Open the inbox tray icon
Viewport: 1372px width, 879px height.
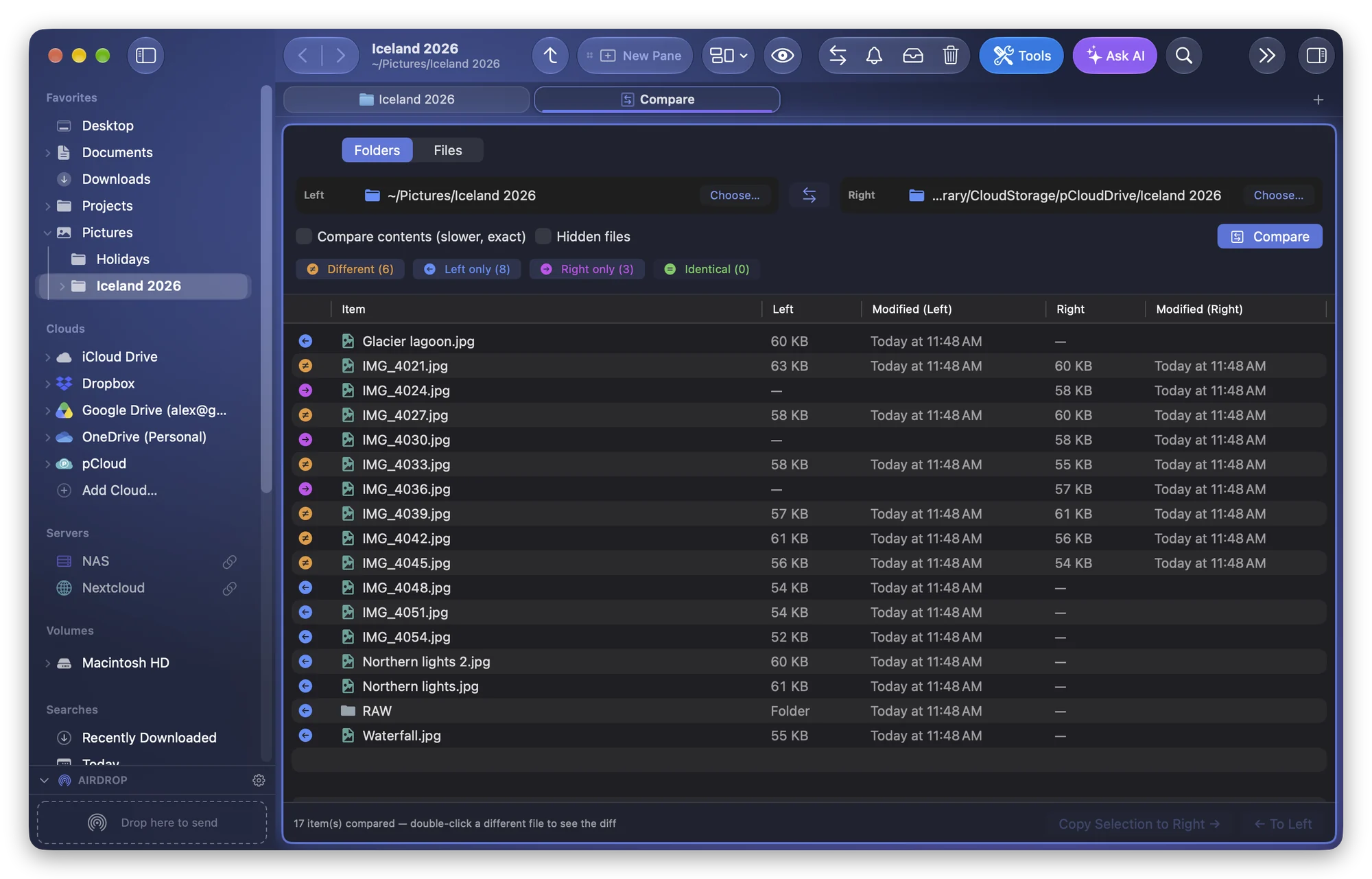pyautogui.click(x=912, y=56)
